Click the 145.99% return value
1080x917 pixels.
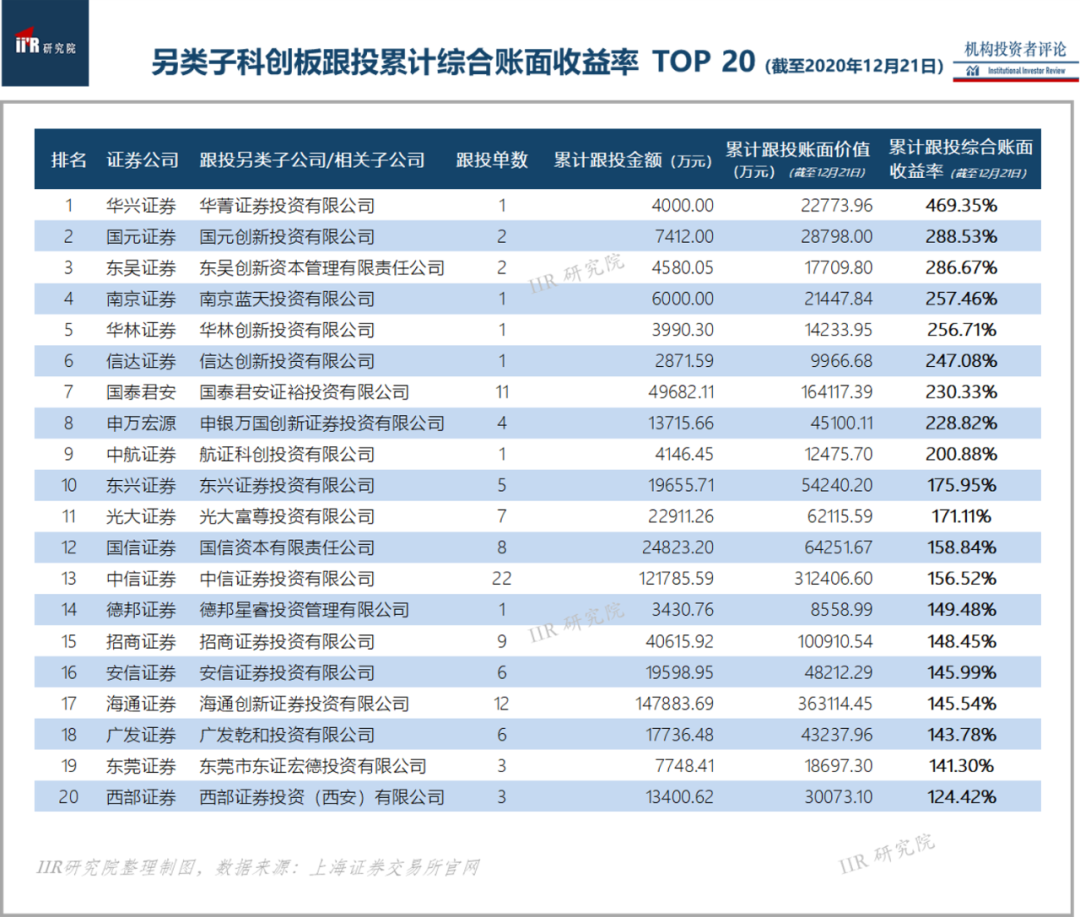(x=962, y=672)
